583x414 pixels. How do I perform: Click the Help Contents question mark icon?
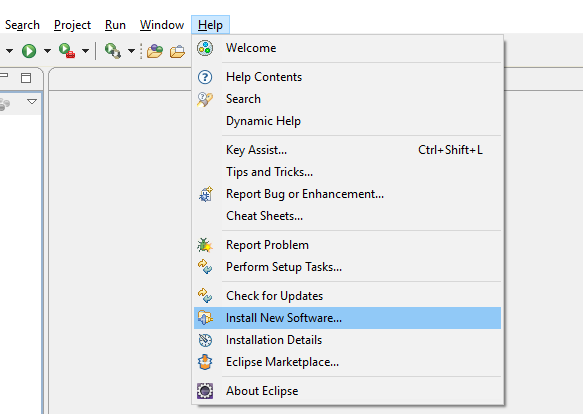tap(205, 77)
